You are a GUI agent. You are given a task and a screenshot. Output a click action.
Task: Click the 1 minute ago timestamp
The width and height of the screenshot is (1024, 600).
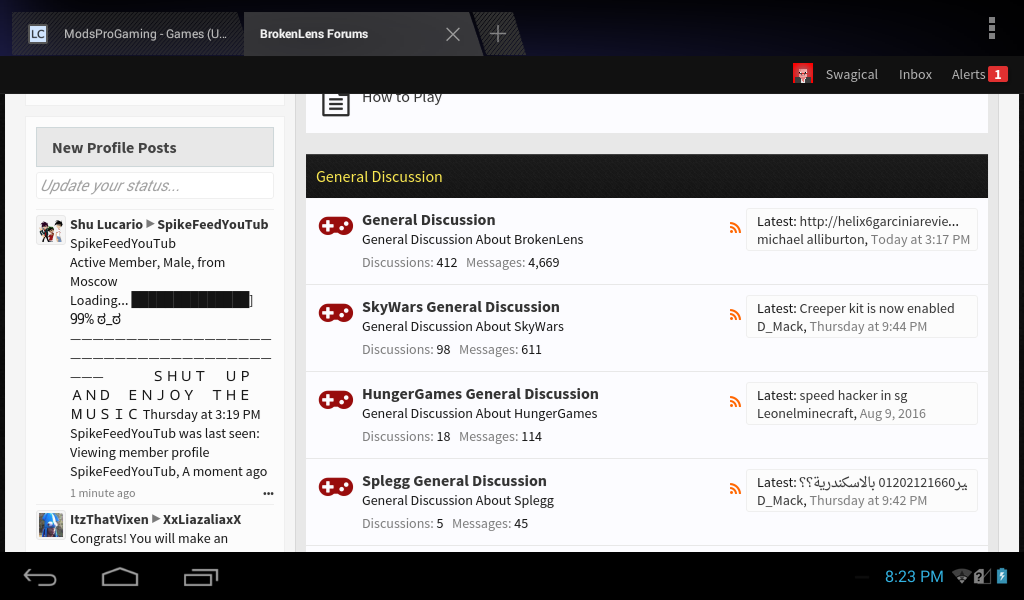103,493
